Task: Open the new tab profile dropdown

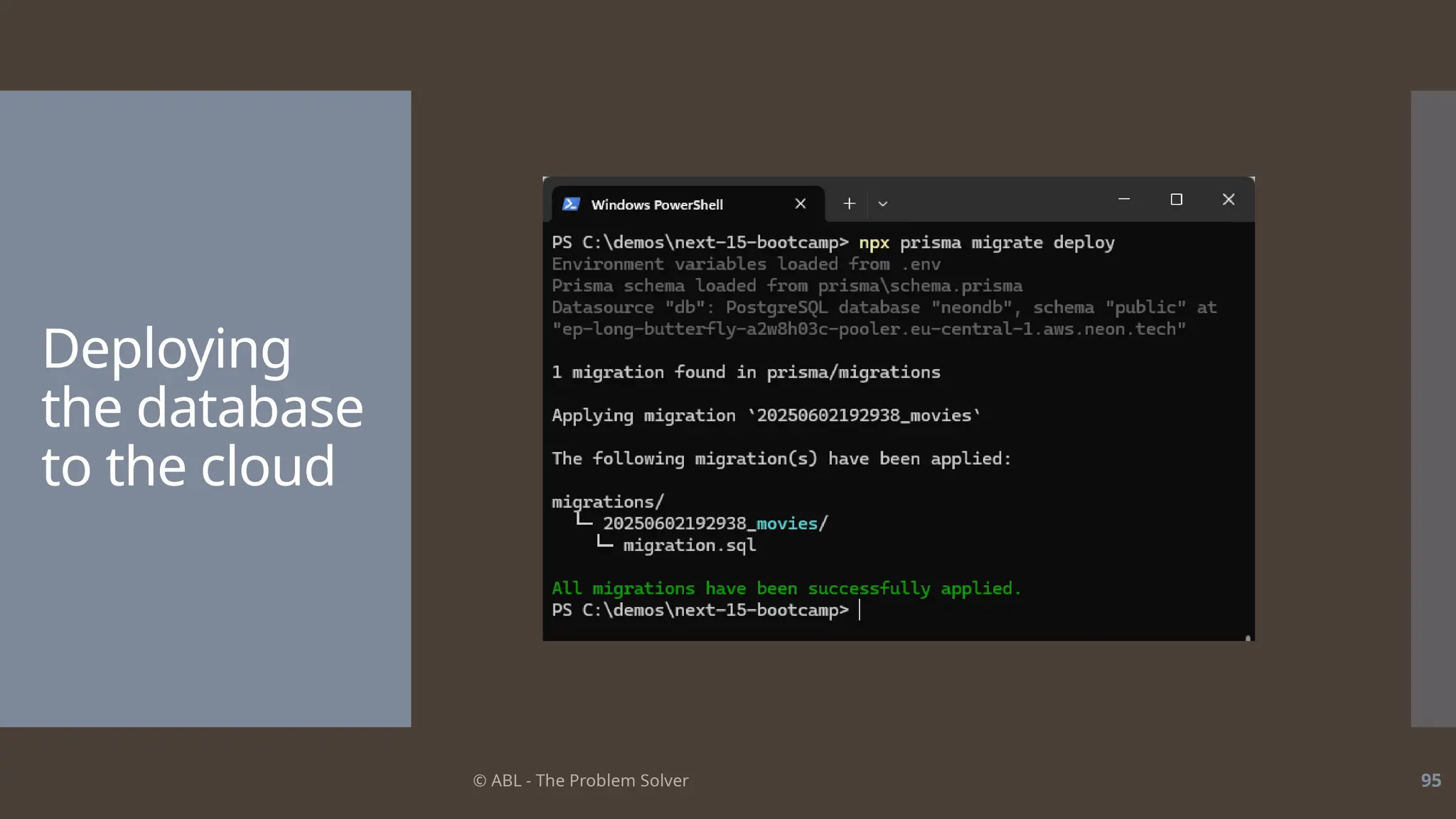Action: [883, 204]
